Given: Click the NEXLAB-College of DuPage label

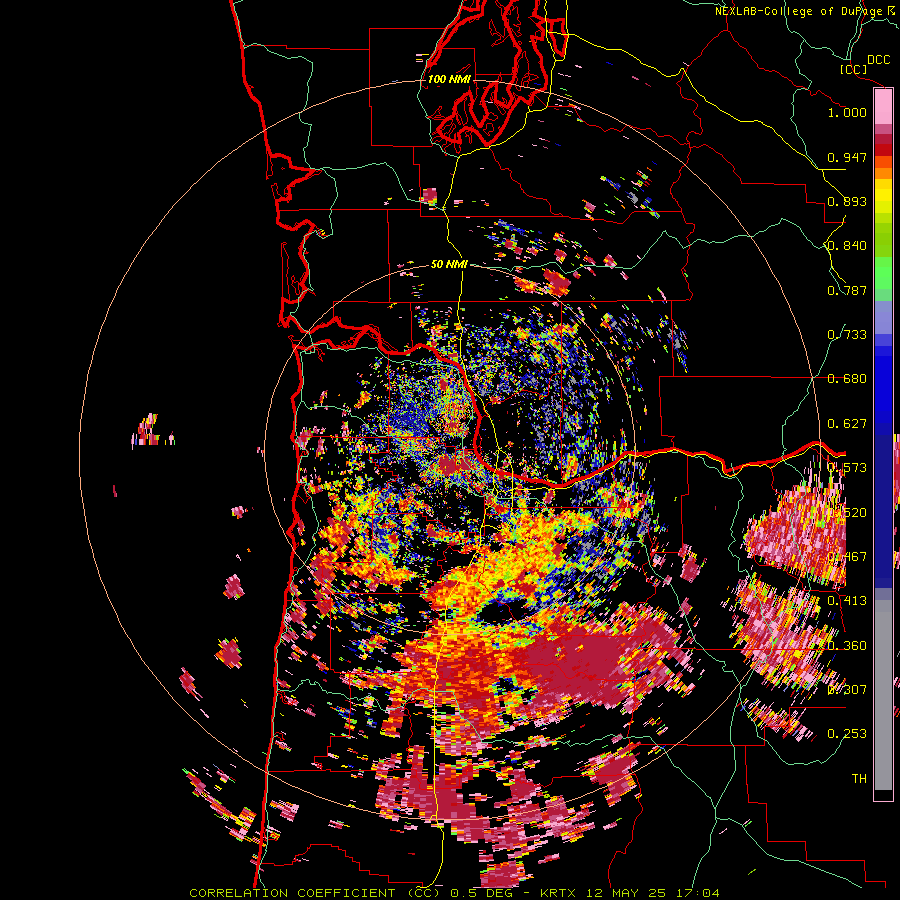Looking at the screenshot, I should (x=798, y=11).
